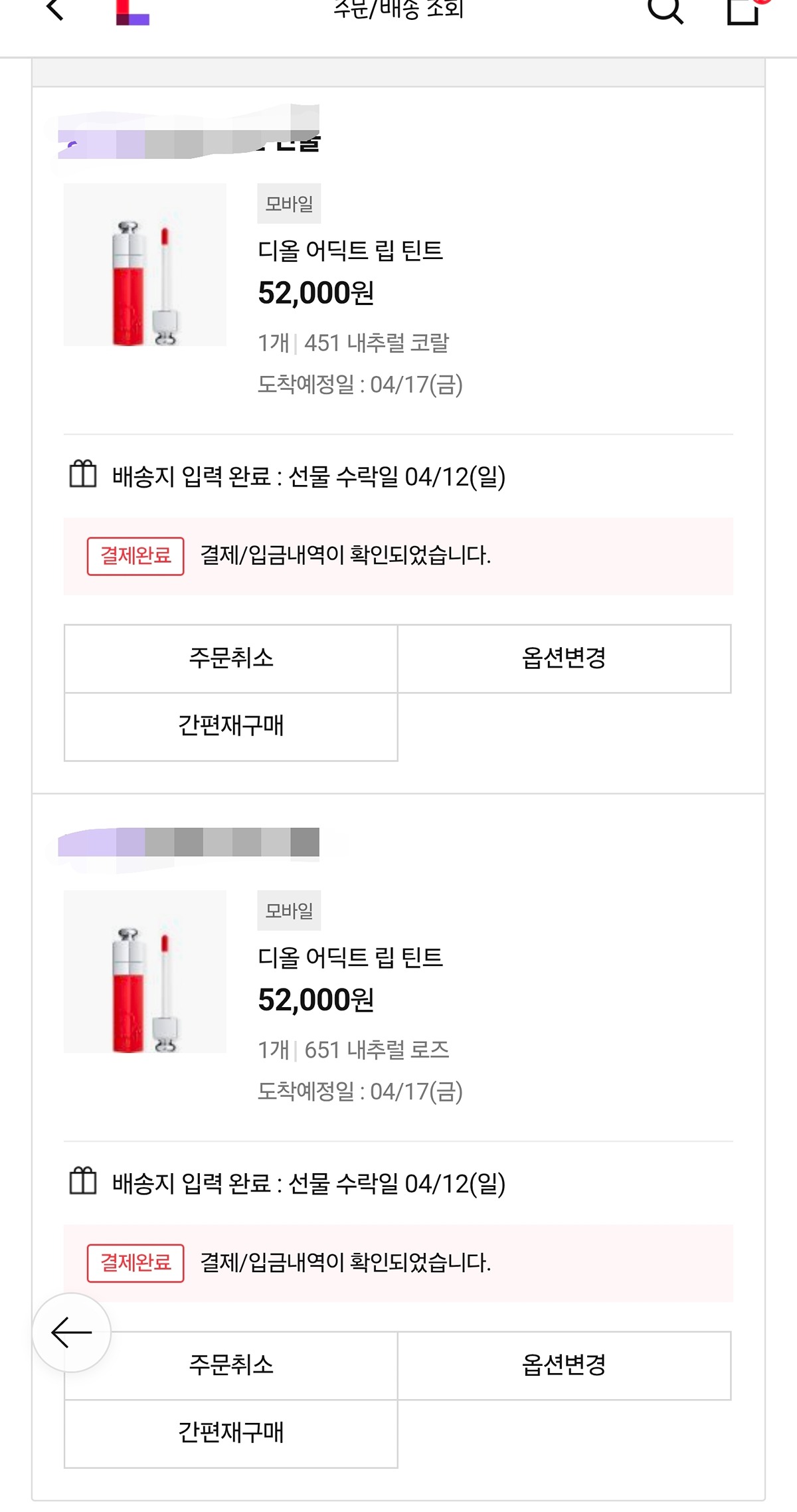The height and width of the screenshot is (1512, 797).
Task: Tap gift icon on second order
Action: pos(83,1182)
